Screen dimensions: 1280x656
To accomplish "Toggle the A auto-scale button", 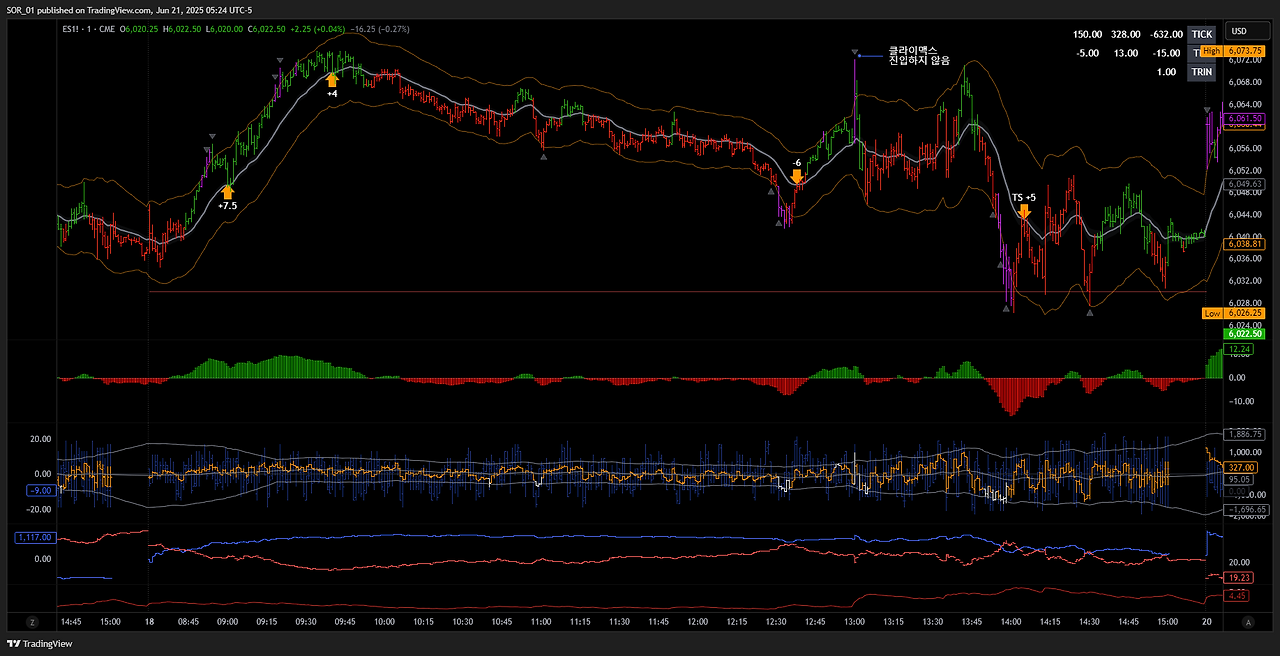I will pyautogui.click(x=1248, y=622).
